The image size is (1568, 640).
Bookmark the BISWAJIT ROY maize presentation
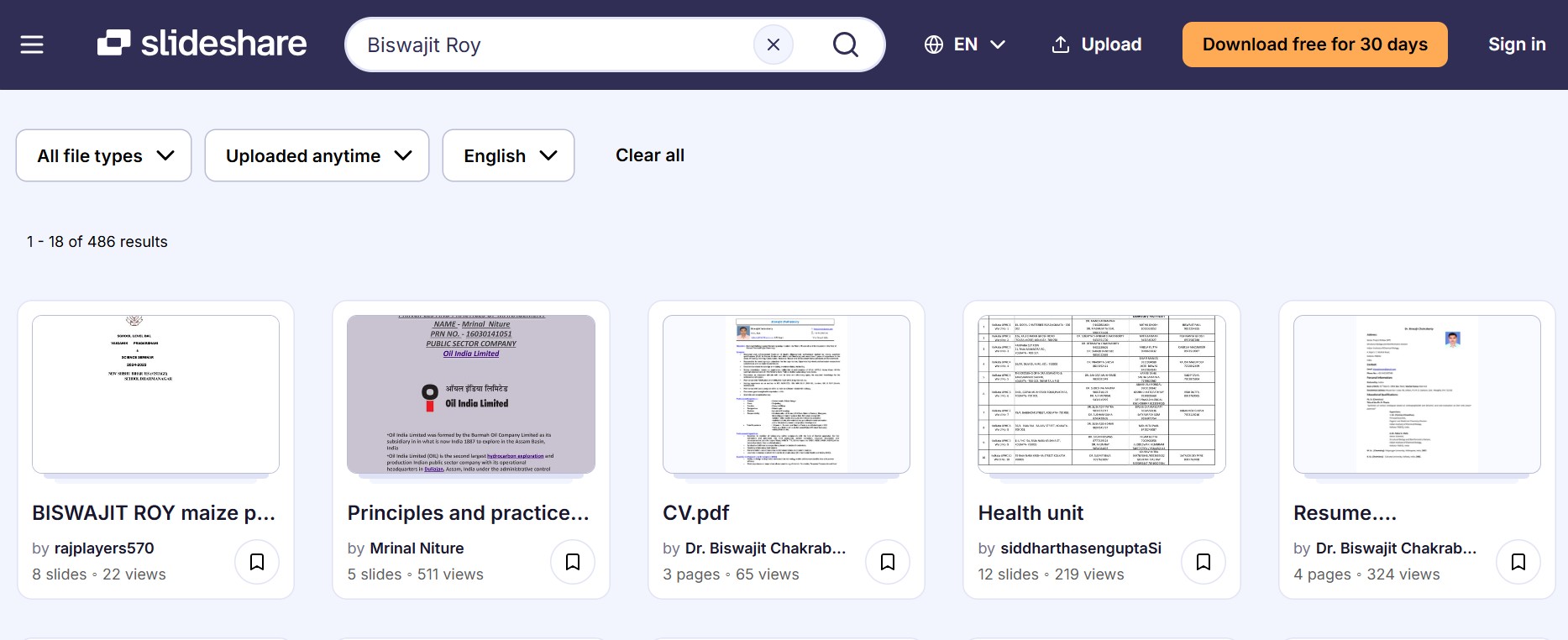(x=257, y=562)
